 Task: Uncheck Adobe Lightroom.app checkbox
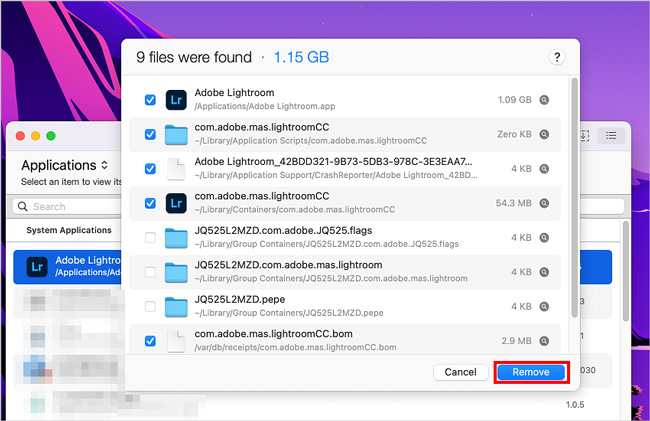pos(150,100)
